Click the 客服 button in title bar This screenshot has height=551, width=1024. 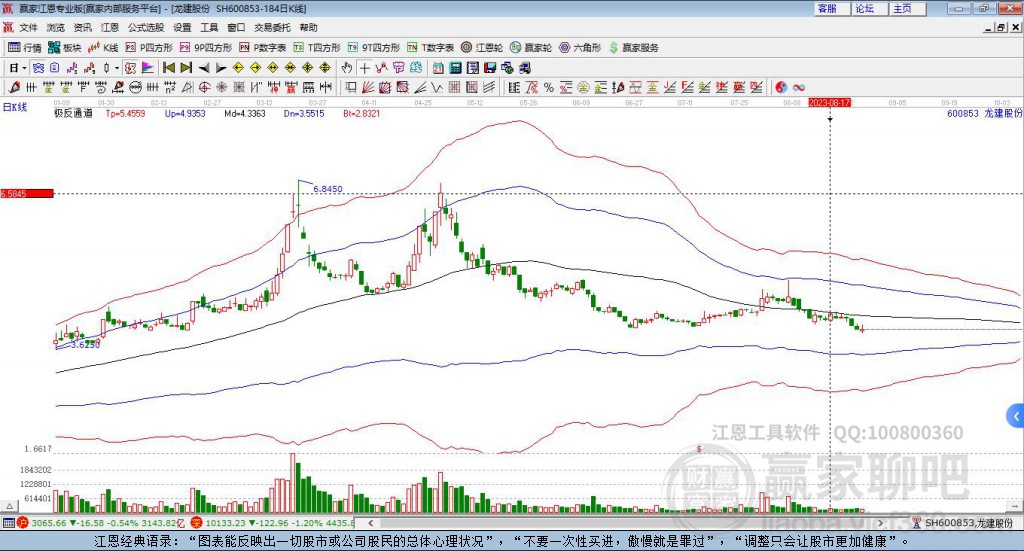tap(831, 8)
